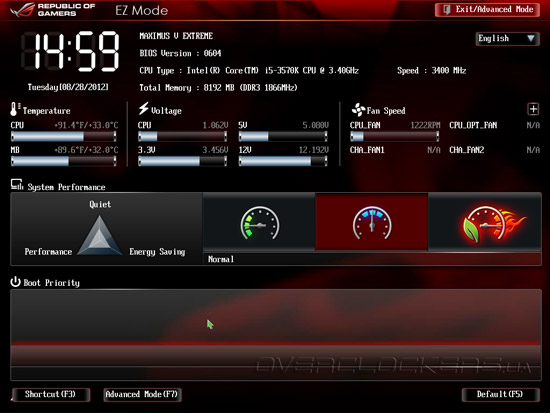Click the System Performance monitor icon
The height and width of the screenshot is (413, 550).
click(x=16, y=185)
